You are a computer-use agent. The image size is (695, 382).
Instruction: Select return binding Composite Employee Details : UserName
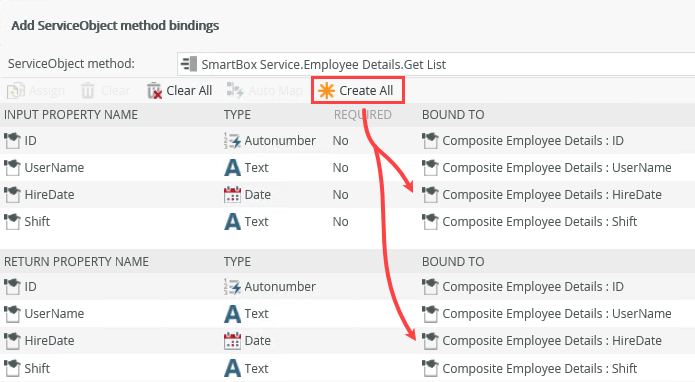point(557,314)
